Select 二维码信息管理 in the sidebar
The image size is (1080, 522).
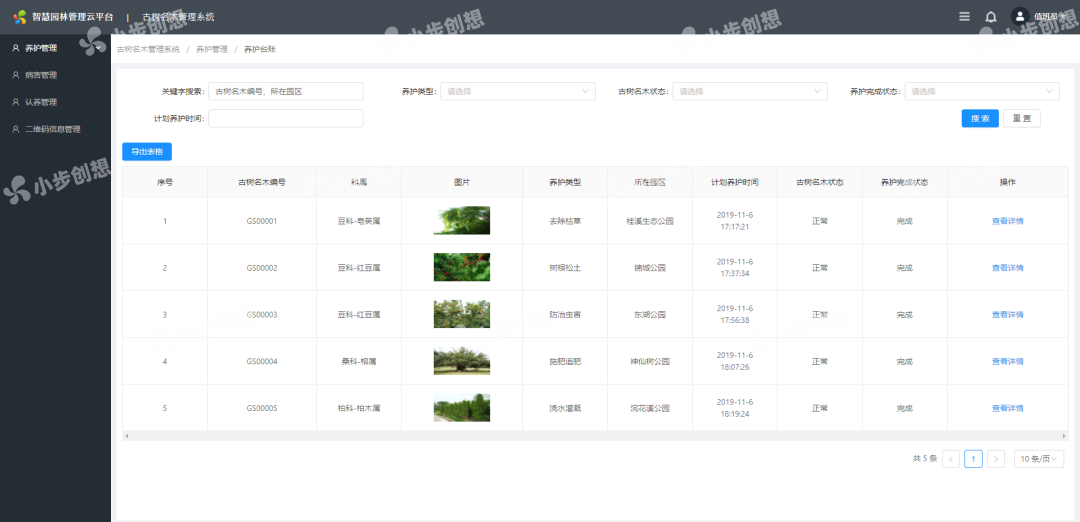pyautogui.click(x=55, y=129)
